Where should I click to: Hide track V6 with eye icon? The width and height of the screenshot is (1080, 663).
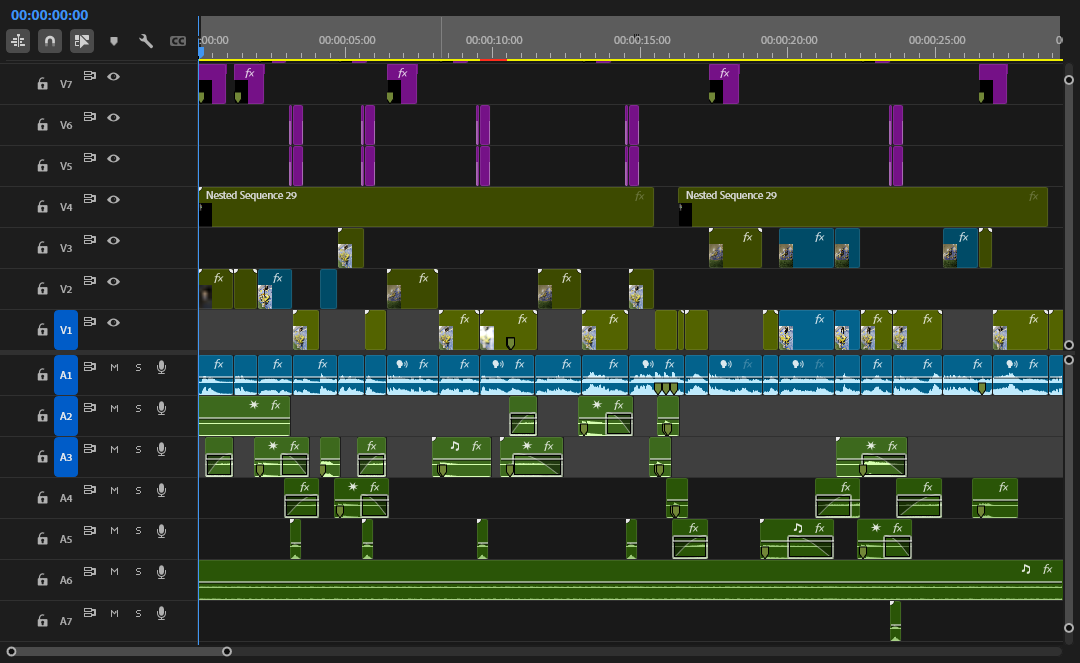click(x=114, y=117)
